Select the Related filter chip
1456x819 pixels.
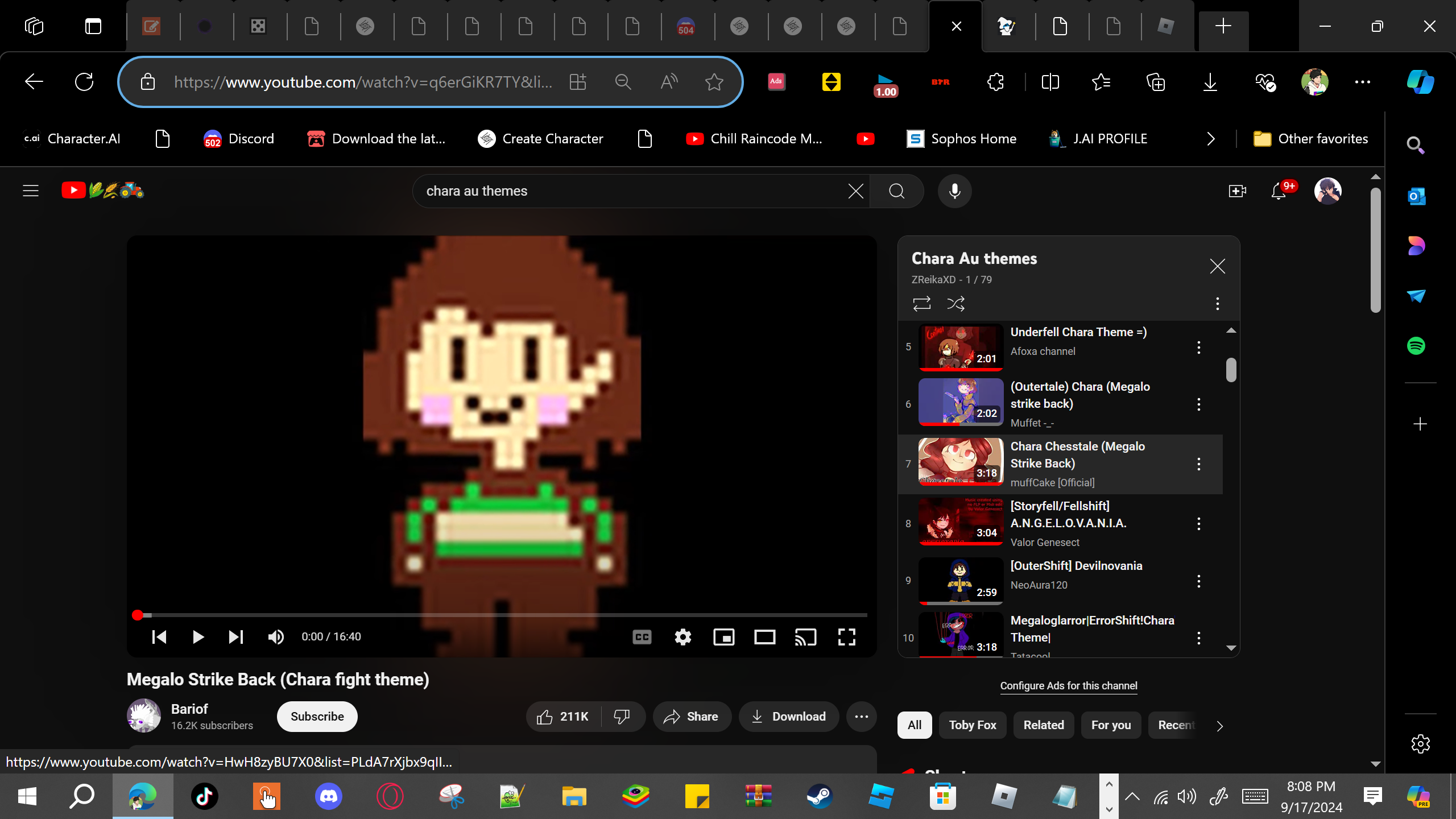(x=1043, y=725)
